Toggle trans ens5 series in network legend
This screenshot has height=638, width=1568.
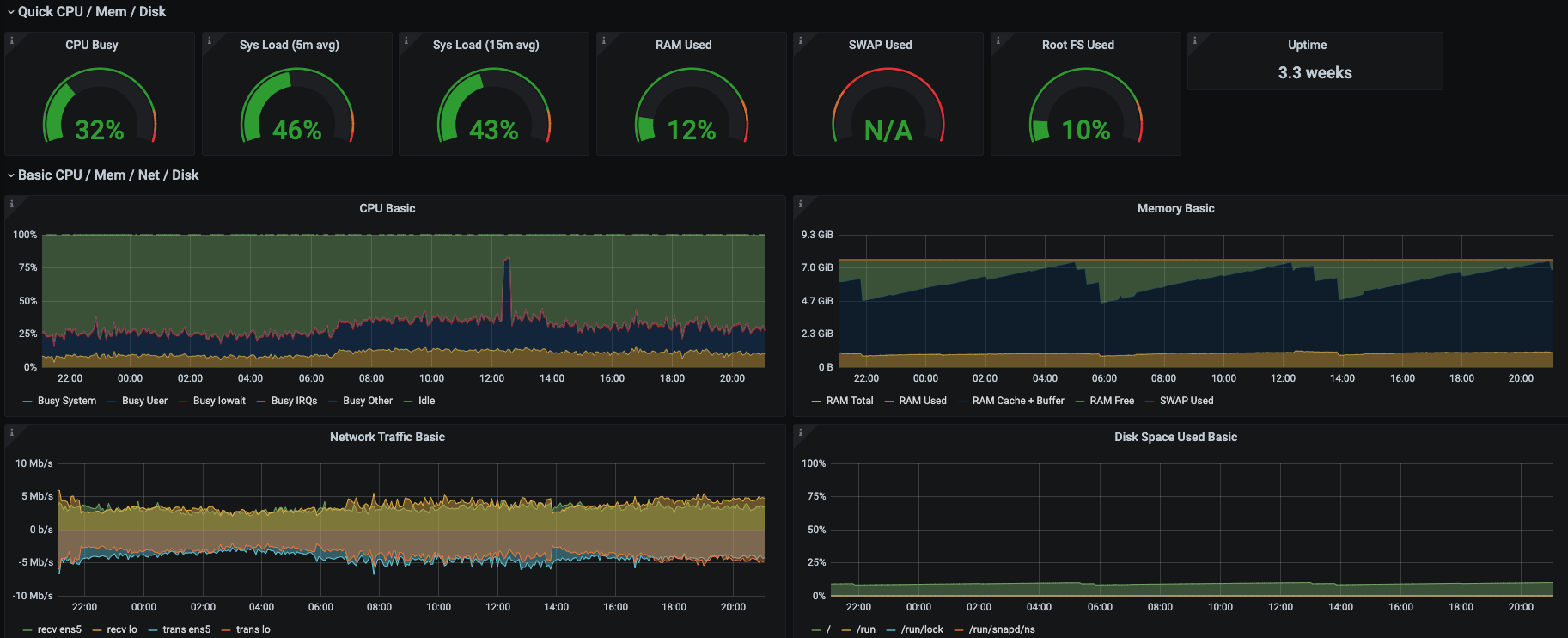[186, 629]
